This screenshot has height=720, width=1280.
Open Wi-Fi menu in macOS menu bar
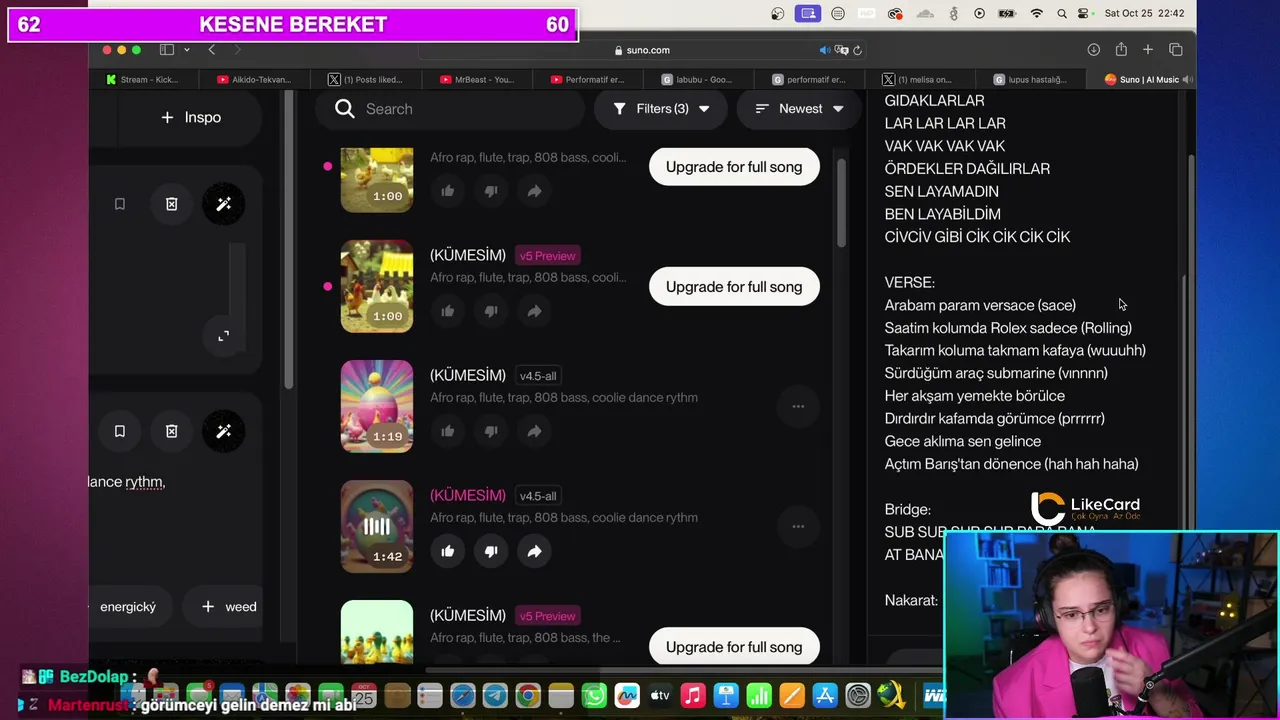click(x=1037, y=13)
